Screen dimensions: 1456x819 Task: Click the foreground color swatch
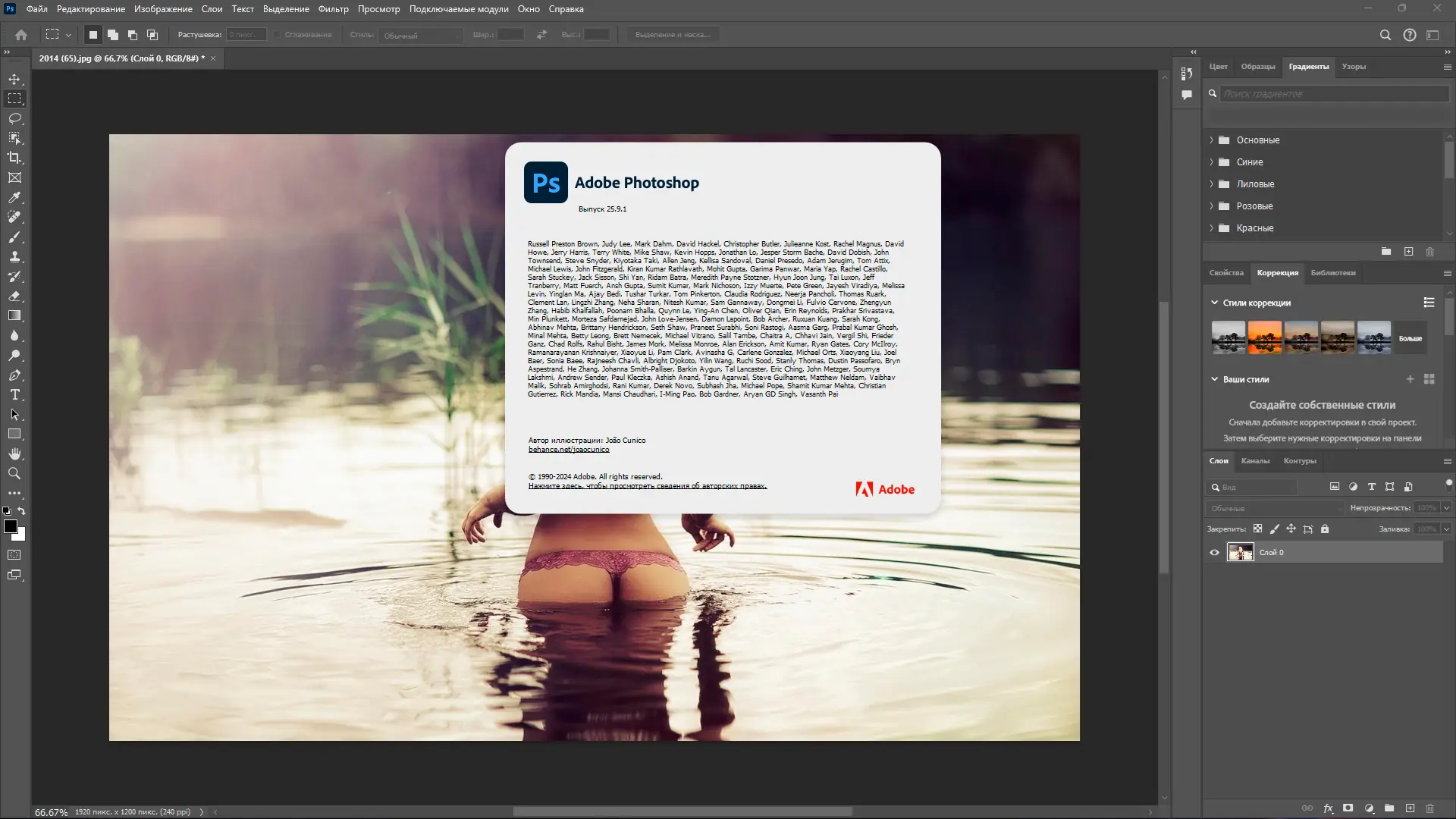pyautogui.click(x=10, y=526)
